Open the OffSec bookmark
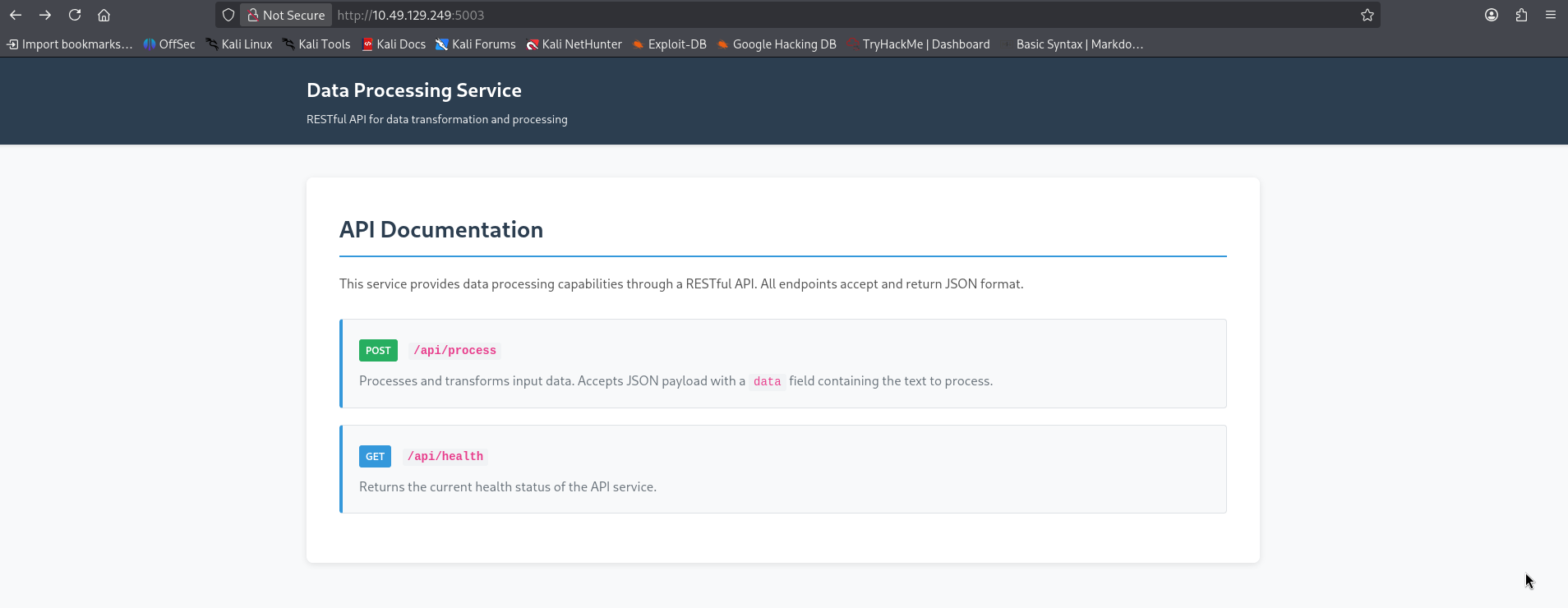Screen dimensions: 1568x608 tap(169, 44)
